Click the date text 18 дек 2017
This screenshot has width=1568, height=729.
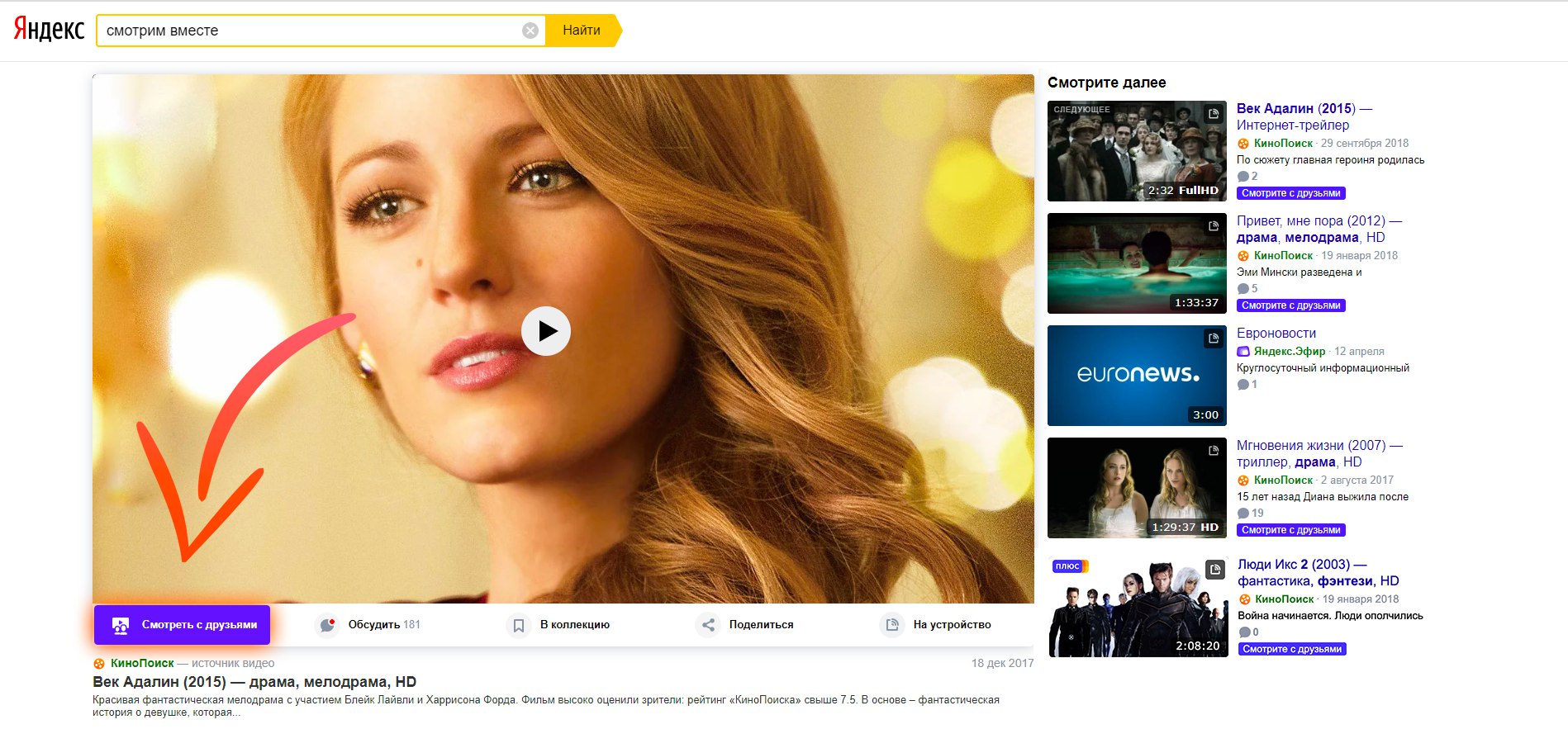1002,663
